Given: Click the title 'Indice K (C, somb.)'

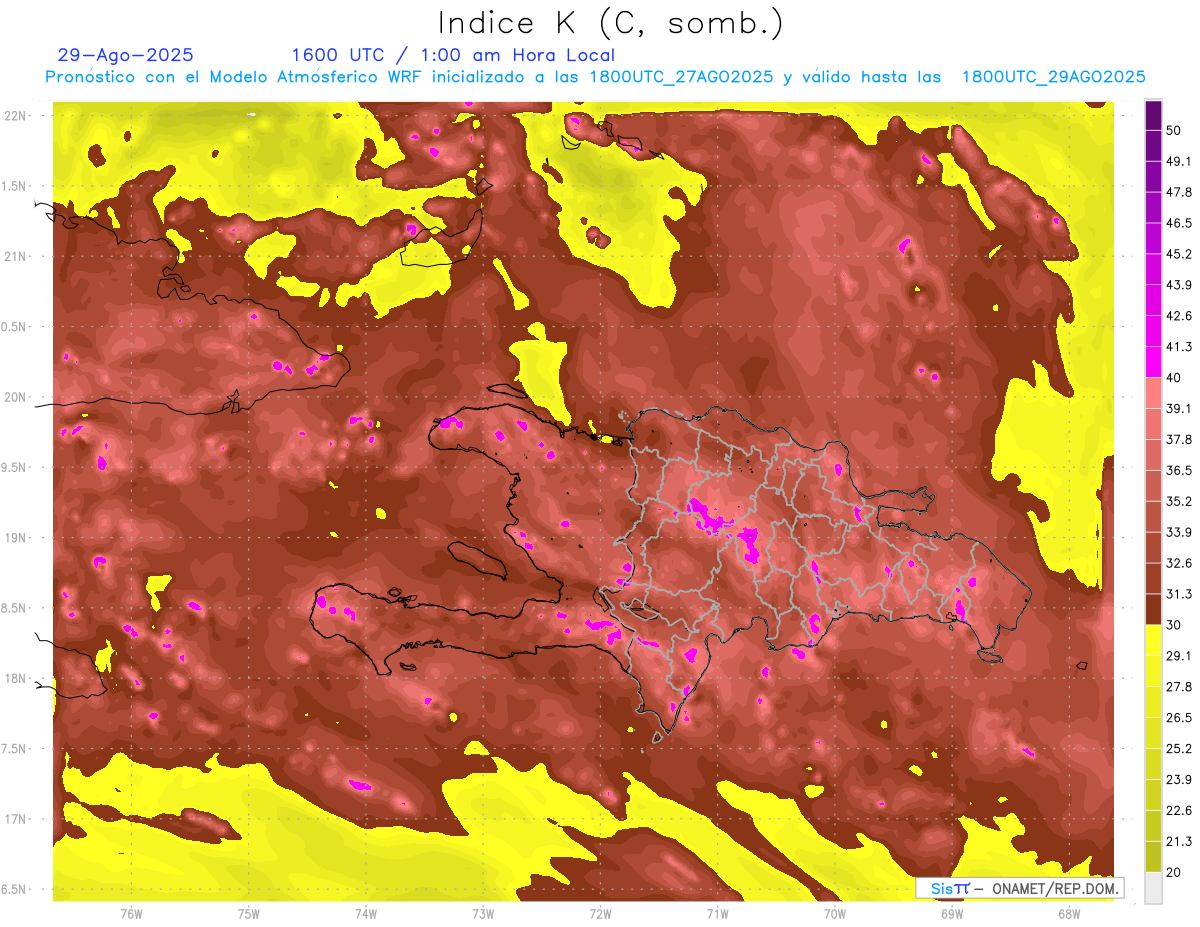Looking at the screenshot, I should point(610,23).
